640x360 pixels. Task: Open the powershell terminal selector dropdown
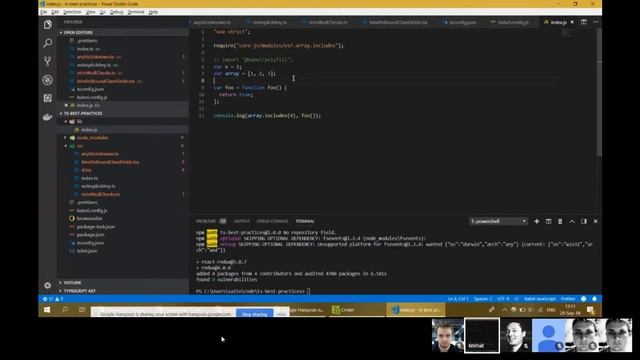point(498,221)
